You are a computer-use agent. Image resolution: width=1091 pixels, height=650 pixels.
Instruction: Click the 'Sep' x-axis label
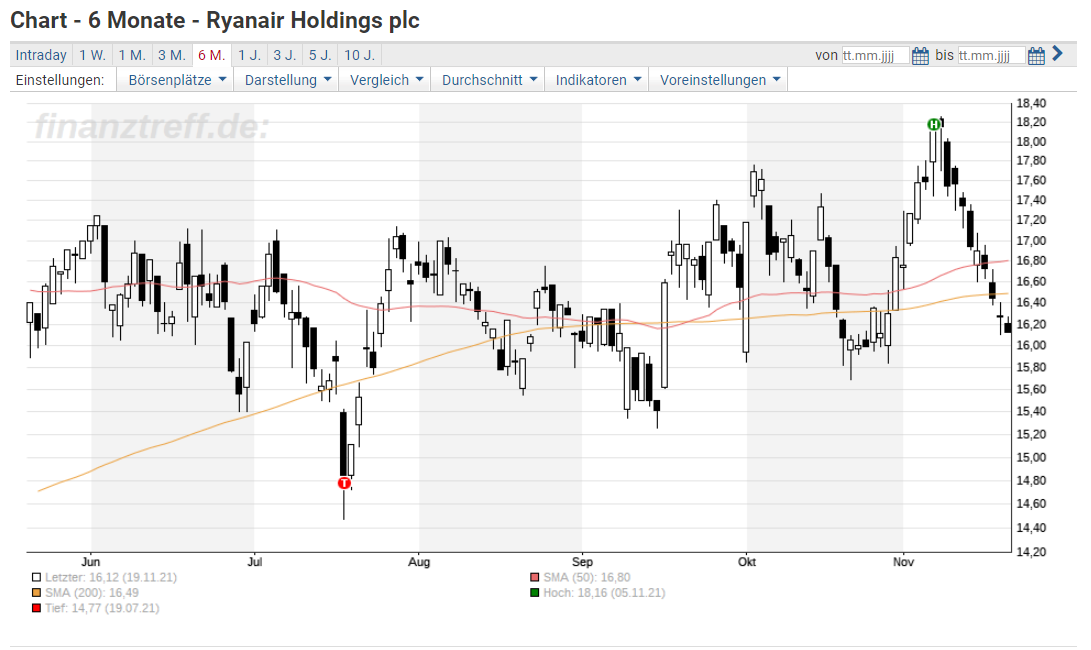(x=582, y=562)
